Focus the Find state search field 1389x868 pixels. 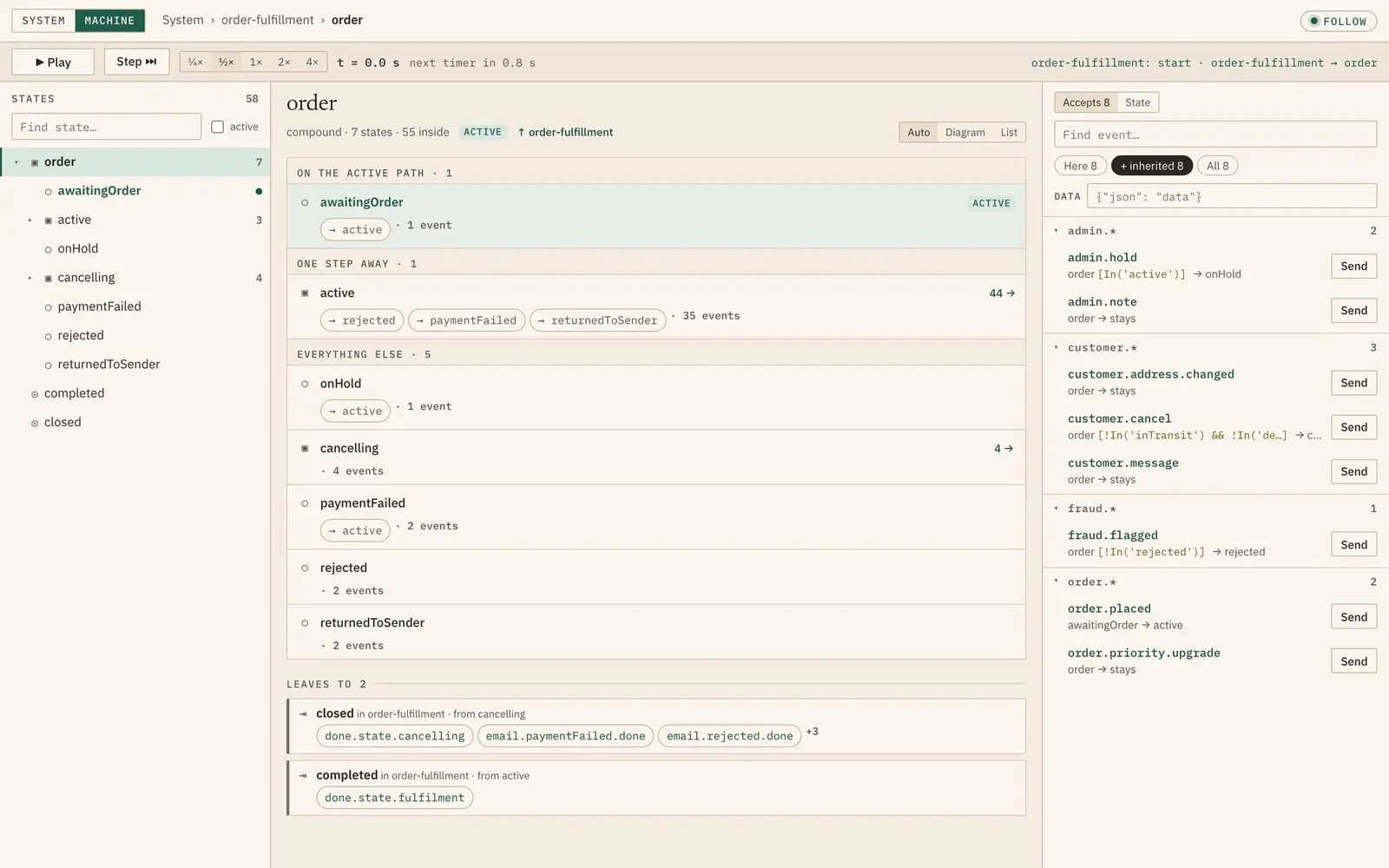click(x=106, y=127)
